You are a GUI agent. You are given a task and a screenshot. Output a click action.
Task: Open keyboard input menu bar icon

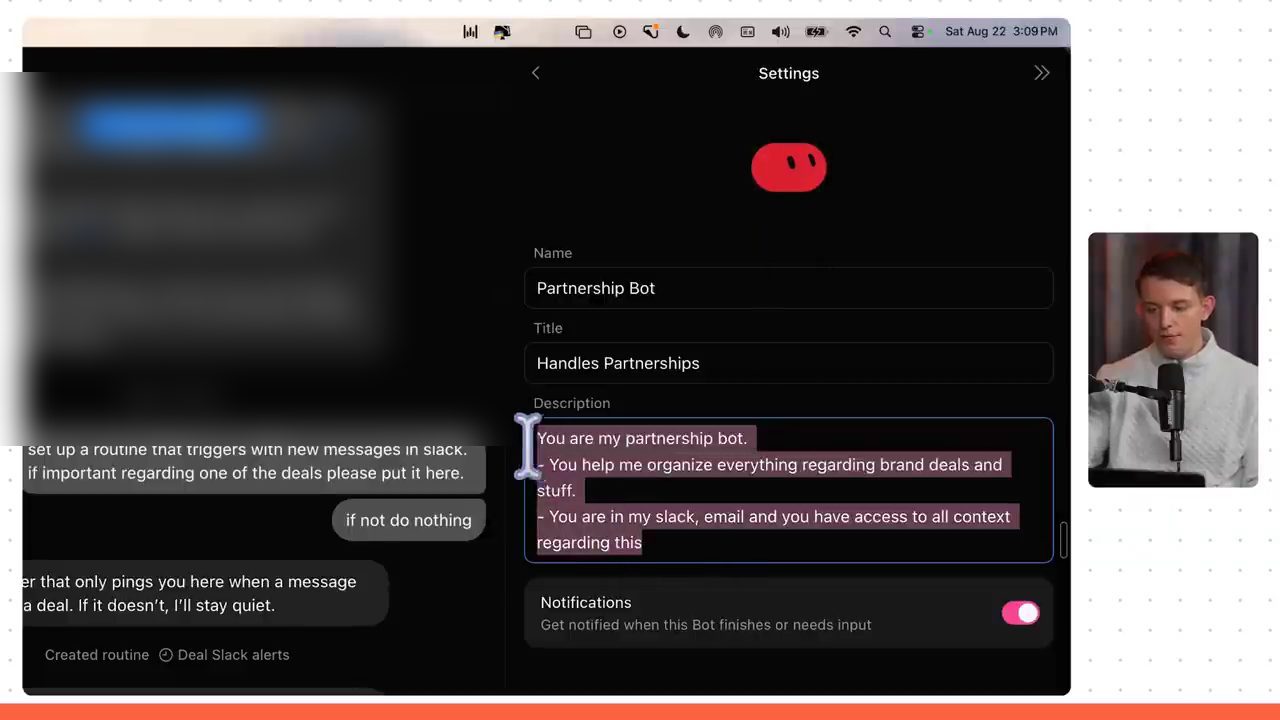pos(747,32)
